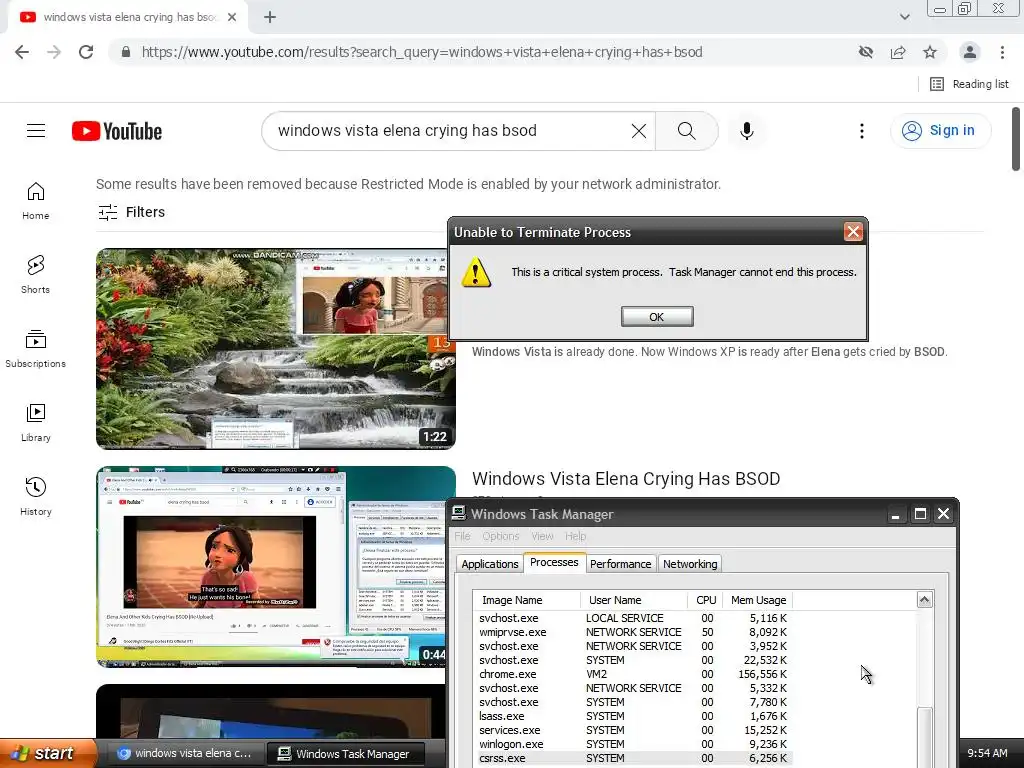Open Shorts from the sidebar
Image resolution: width=1024 pixels, height=768 pixels.
(36, 275)
